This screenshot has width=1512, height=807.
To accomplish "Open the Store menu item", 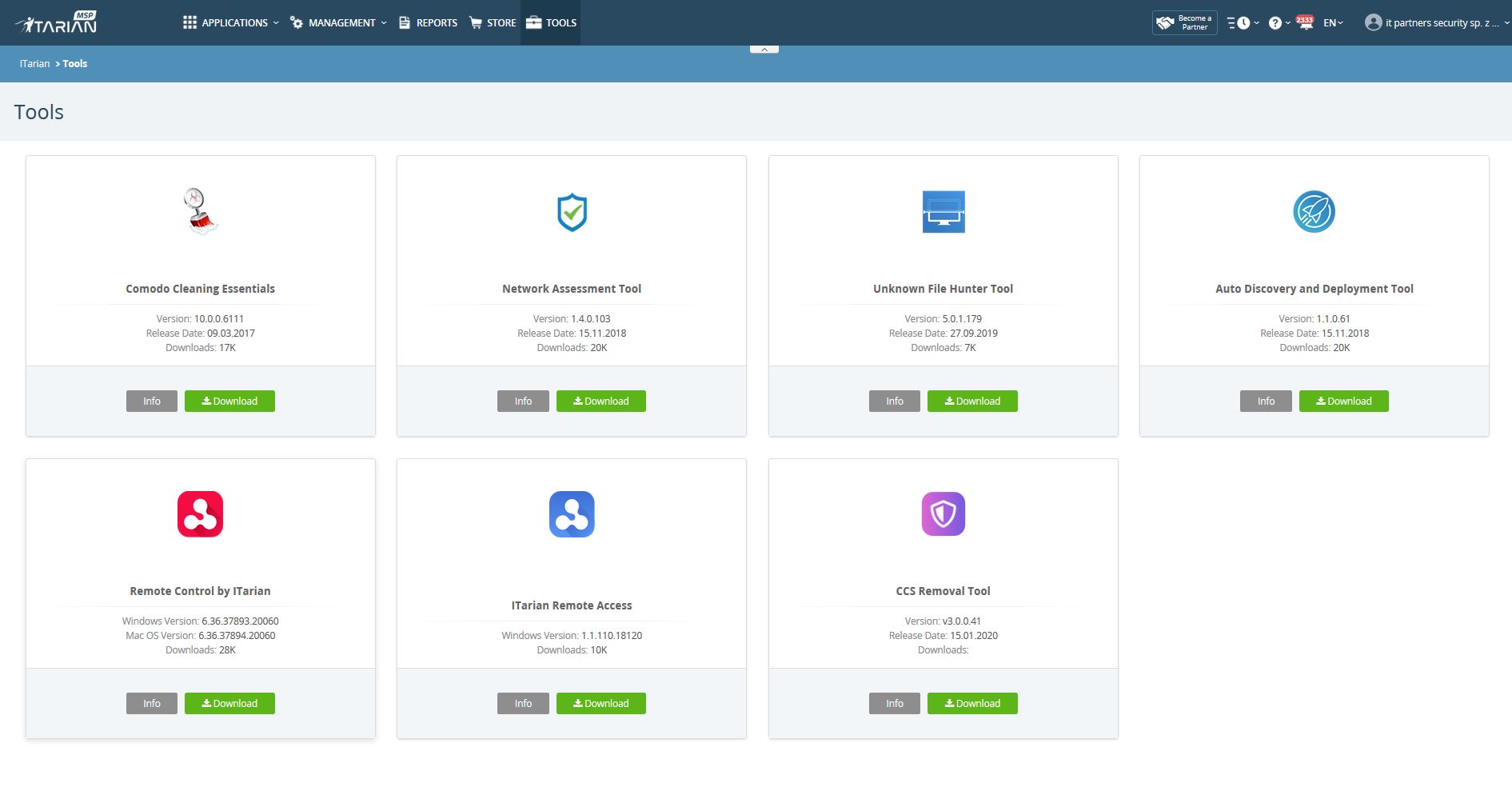I will [x=493, y=22].
